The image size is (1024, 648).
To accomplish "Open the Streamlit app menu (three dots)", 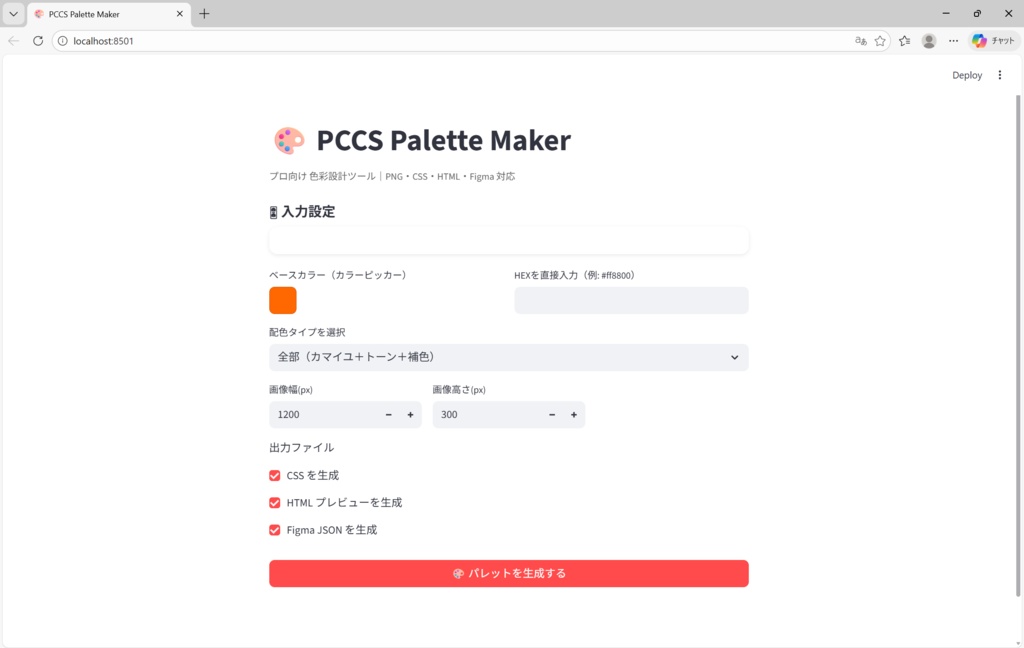I will (x=999, y=75).
